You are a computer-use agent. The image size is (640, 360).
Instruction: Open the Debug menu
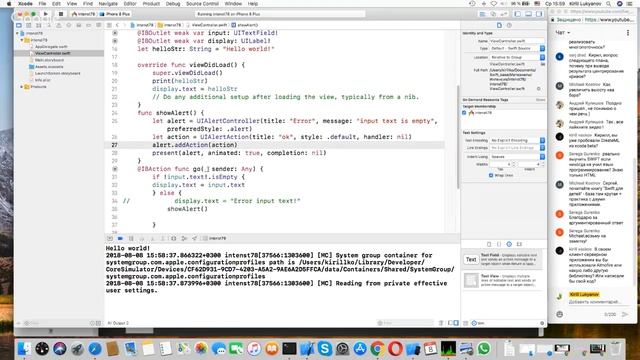pos(173,4)
